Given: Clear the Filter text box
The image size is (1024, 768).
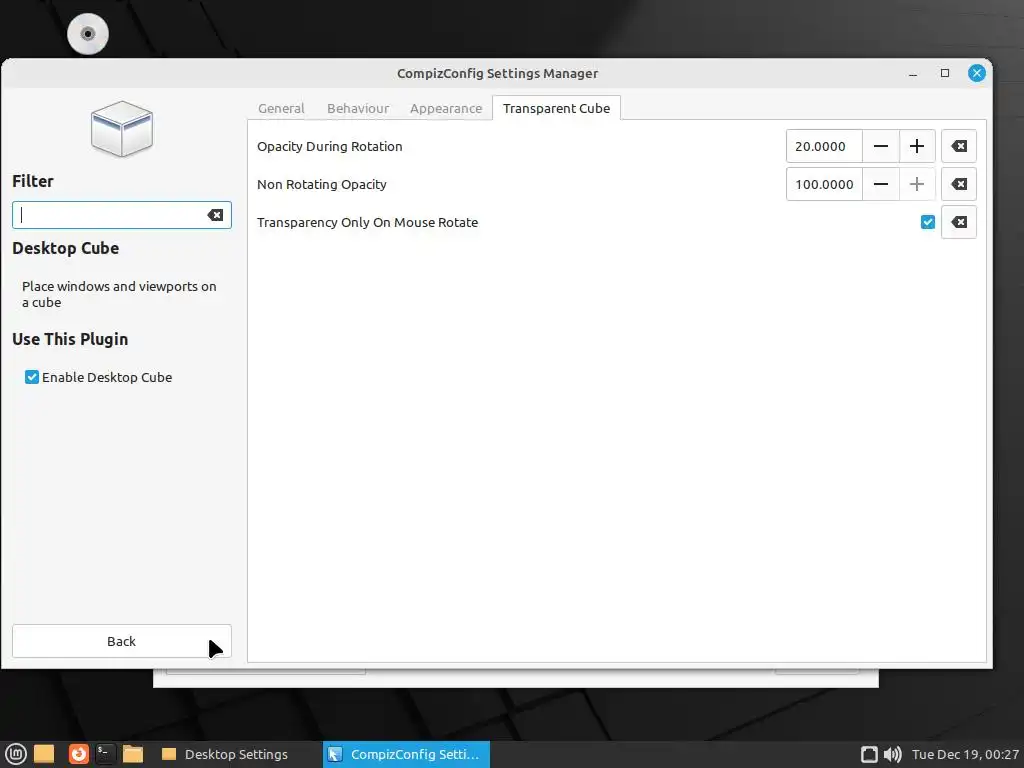Looking at the screenshot, I should [x=215, y=215].
